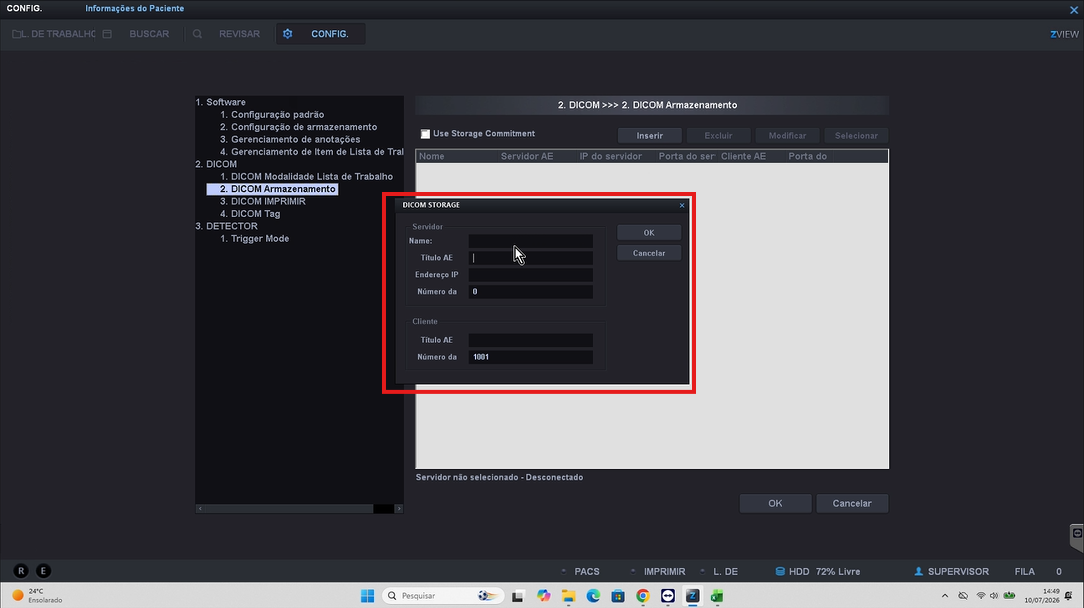
Task: Click the Inserir button
Action: (650, 136)
